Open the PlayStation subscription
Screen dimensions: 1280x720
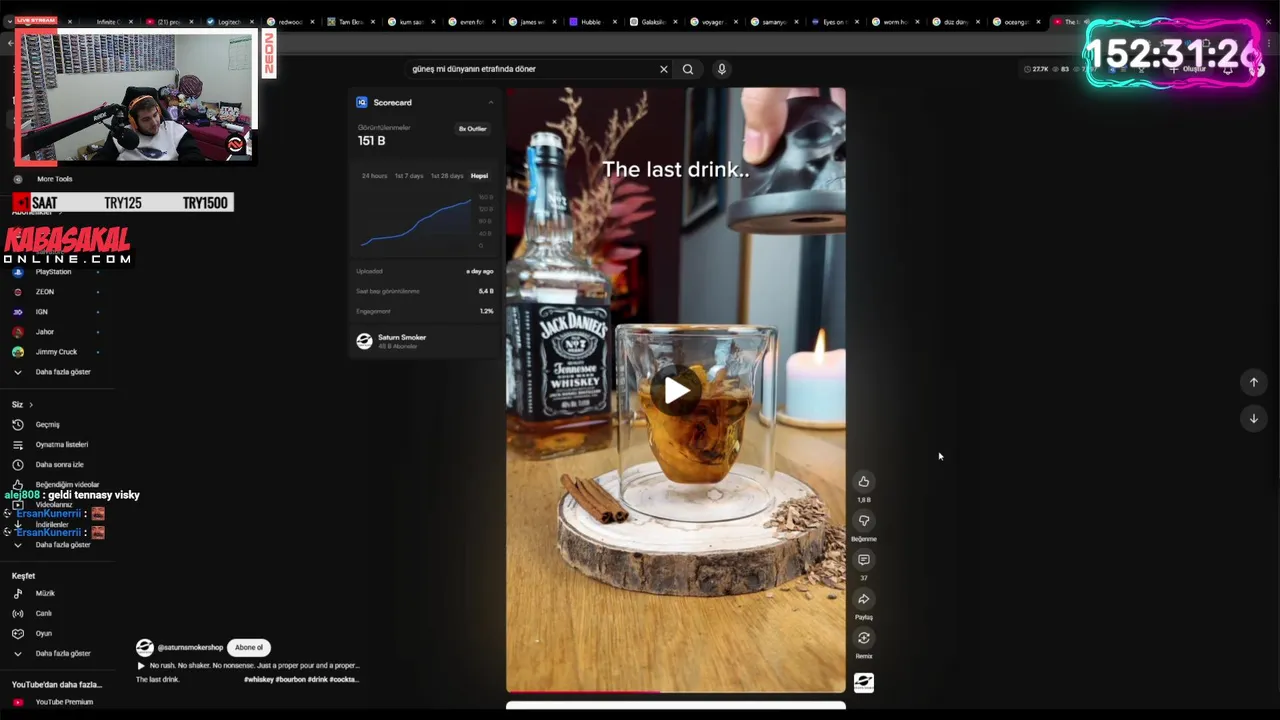click(x=55, y=272)
